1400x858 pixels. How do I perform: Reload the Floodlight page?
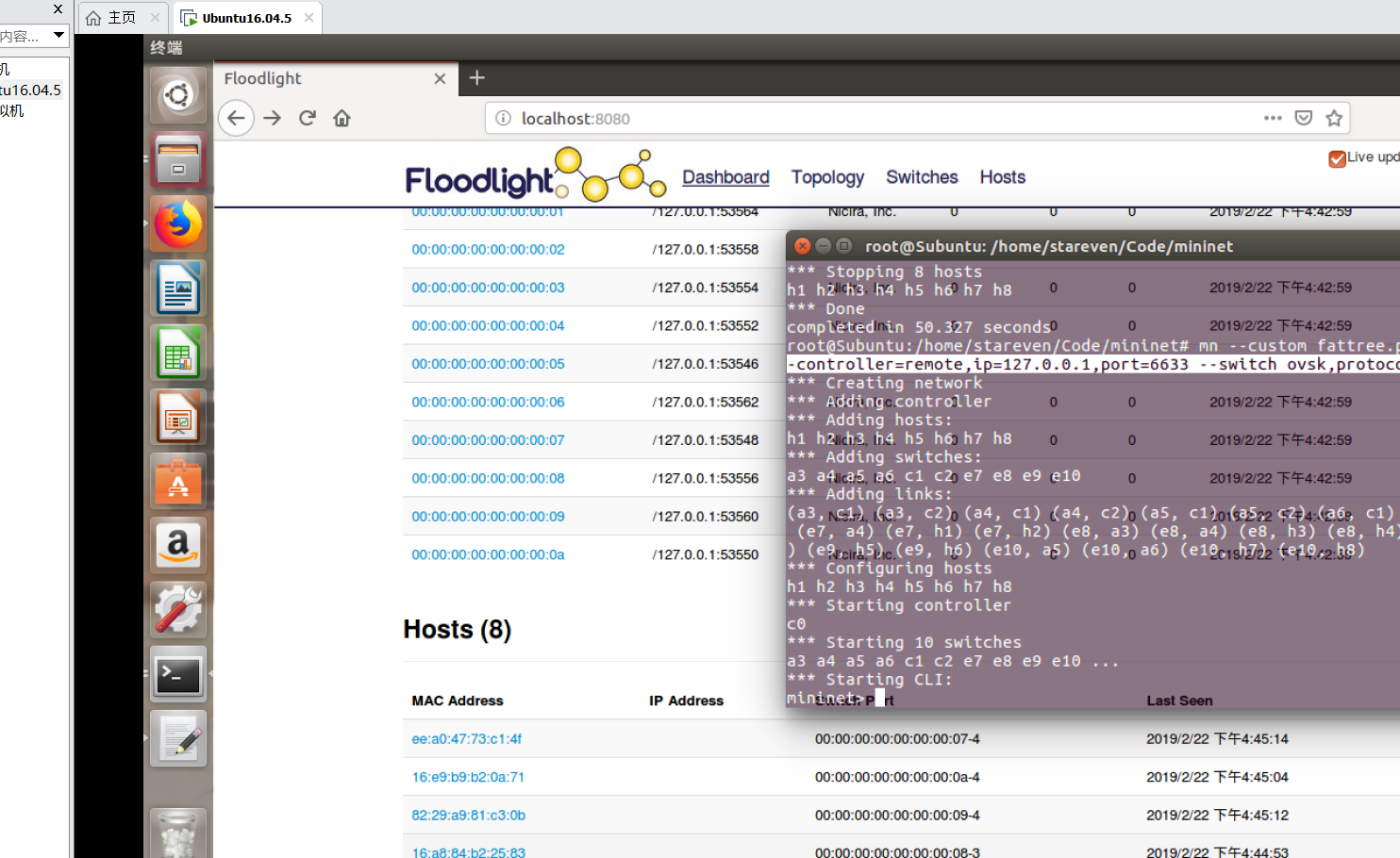coord(308,118)
